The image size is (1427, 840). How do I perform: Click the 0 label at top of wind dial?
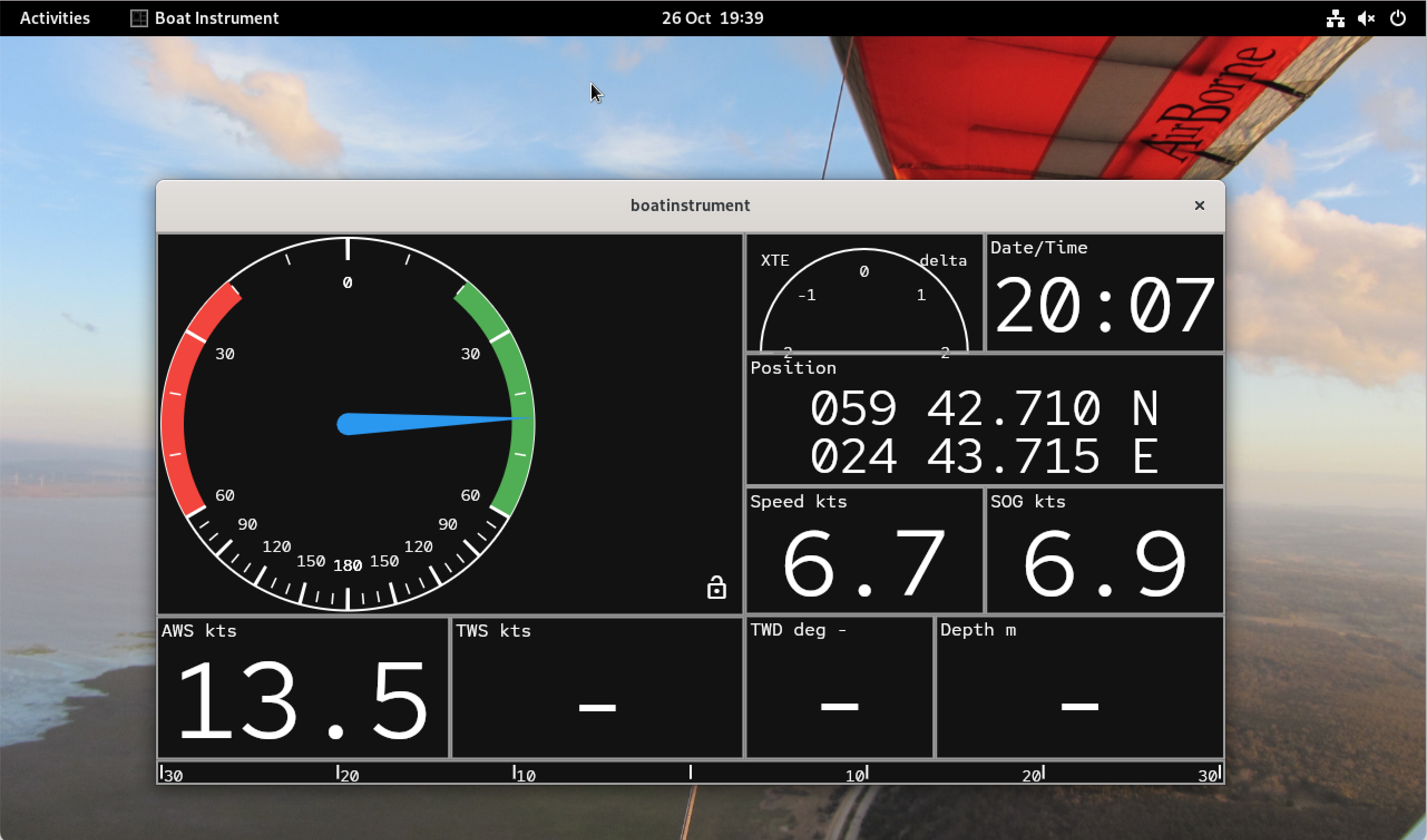tap(347, 282)
